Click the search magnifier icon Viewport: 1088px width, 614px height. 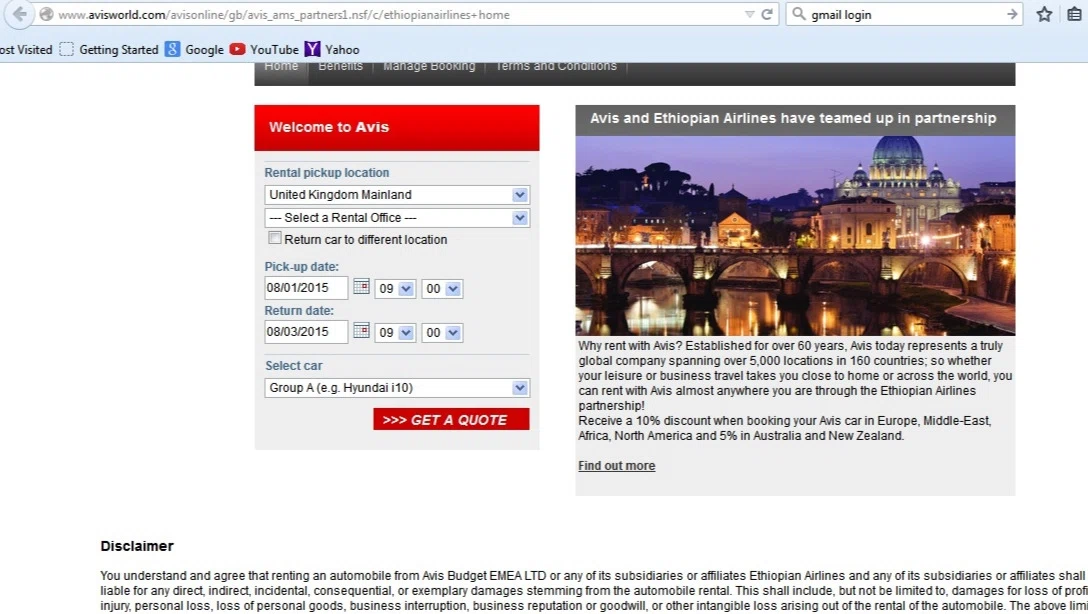click(x=799, y=14)
